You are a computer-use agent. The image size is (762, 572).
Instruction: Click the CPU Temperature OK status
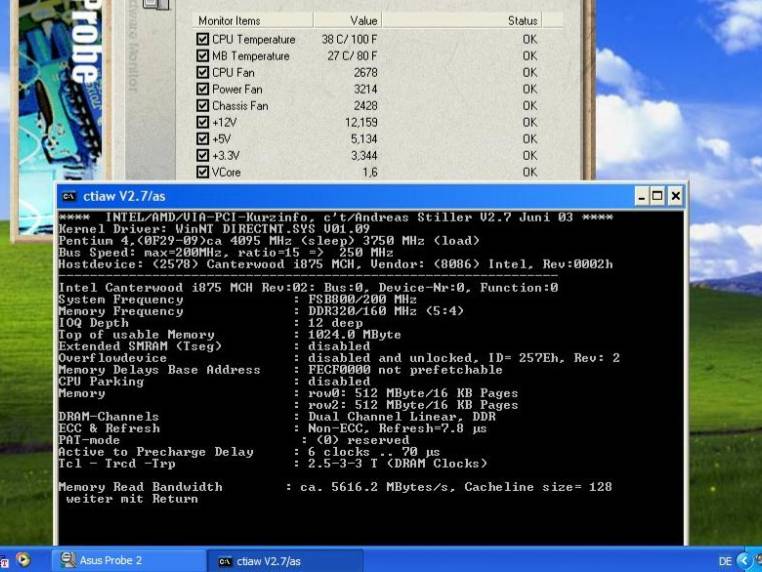coord(530,39)
